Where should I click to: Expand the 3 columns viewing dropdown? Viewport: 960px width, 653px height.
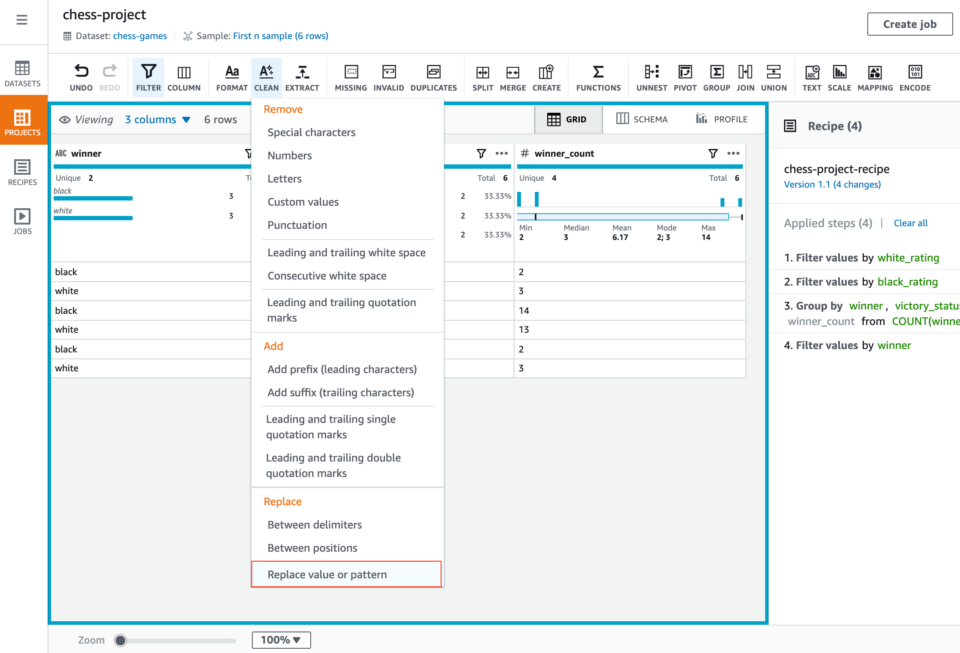tap(157, 120)
